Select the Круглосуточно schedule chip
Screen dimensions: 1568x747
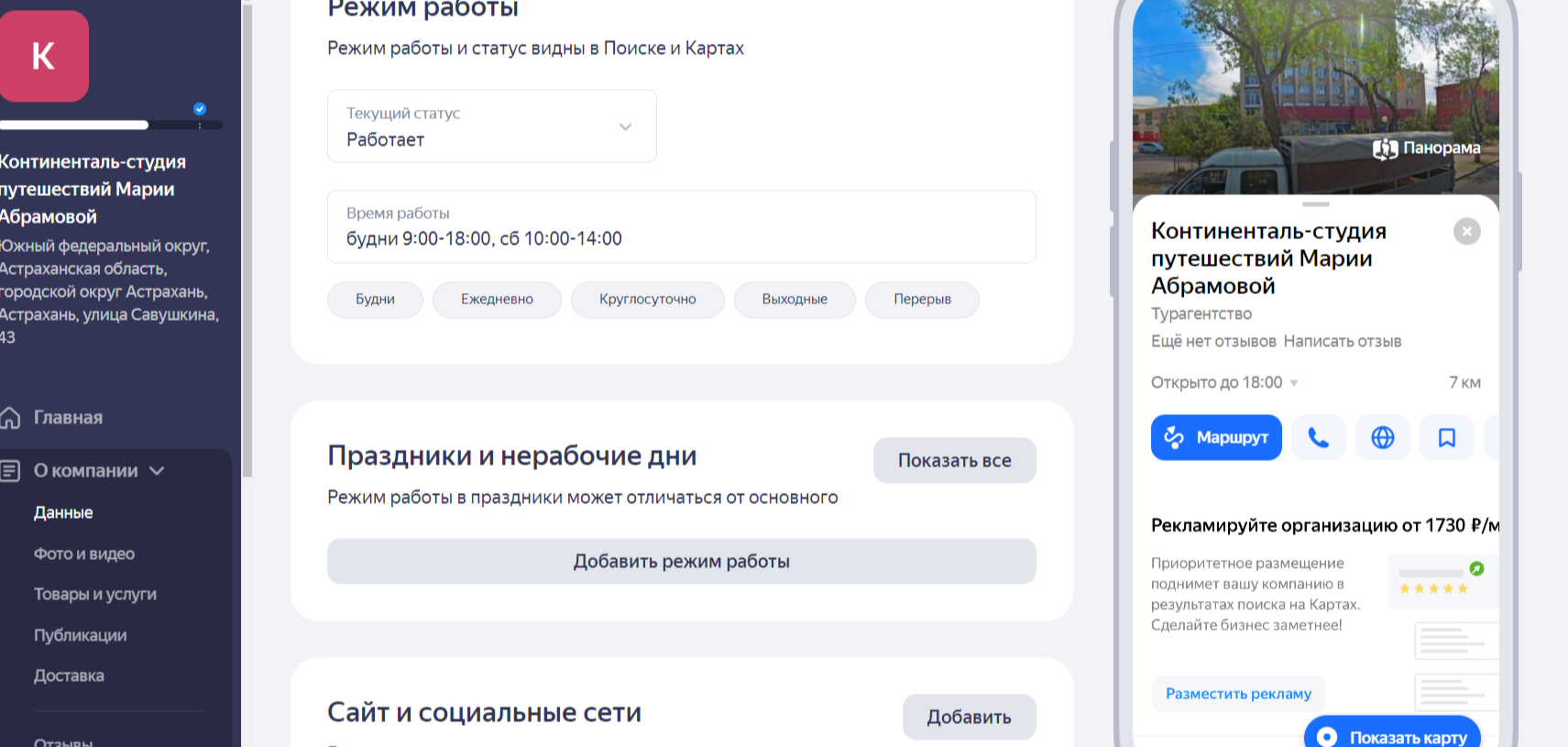tap(647, 300)
